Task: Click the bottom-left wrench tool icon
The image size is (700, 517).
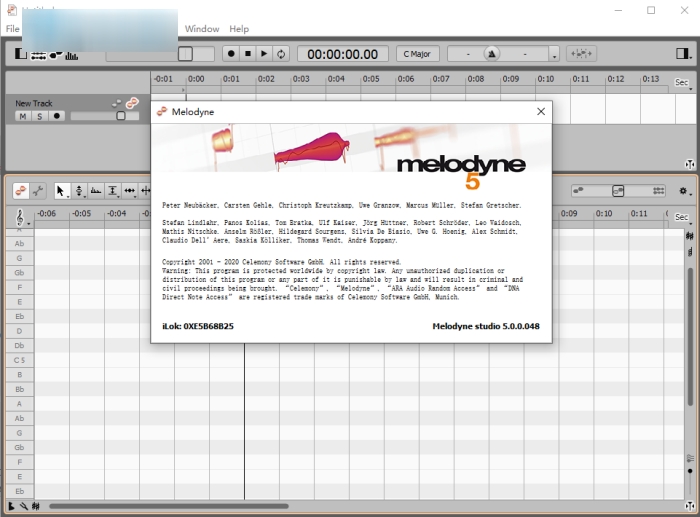Action: pyautogui.click(x=23, y=506)
